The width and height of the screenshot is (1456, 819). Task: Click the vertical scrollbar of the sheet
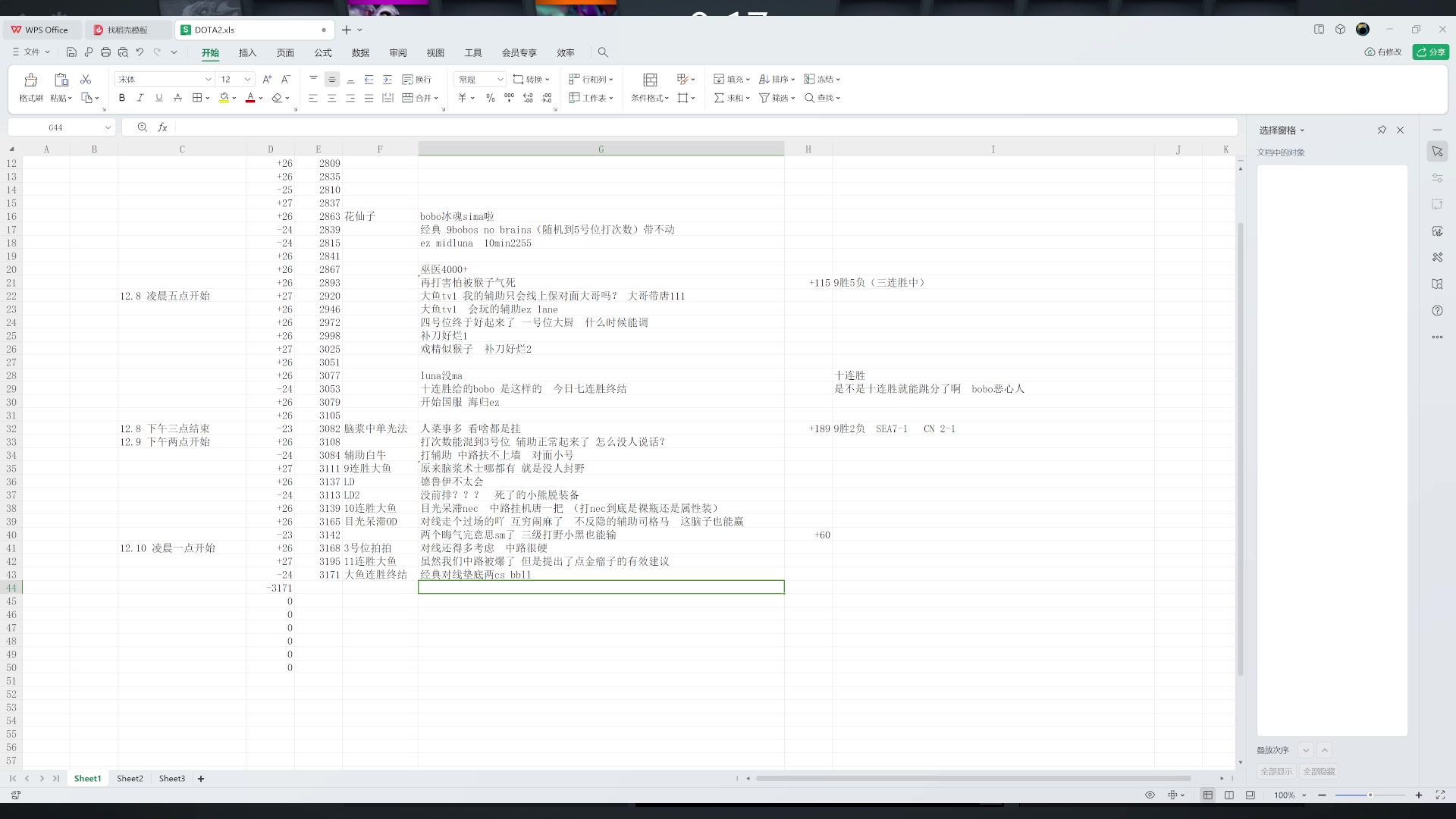click(1241, 447)
